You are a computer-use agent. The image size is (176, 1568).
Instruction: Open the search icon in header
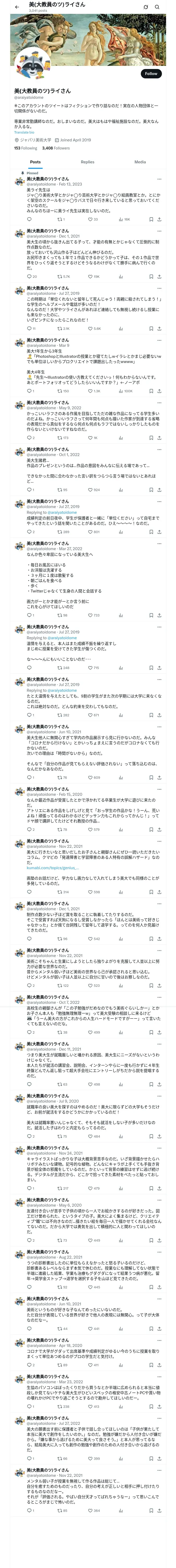157,7
